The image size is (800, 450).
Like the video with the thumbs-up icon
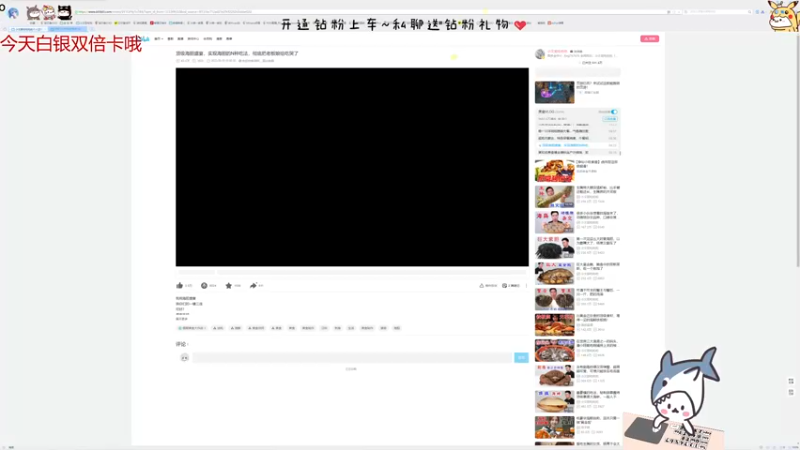[x=180, y=286]
